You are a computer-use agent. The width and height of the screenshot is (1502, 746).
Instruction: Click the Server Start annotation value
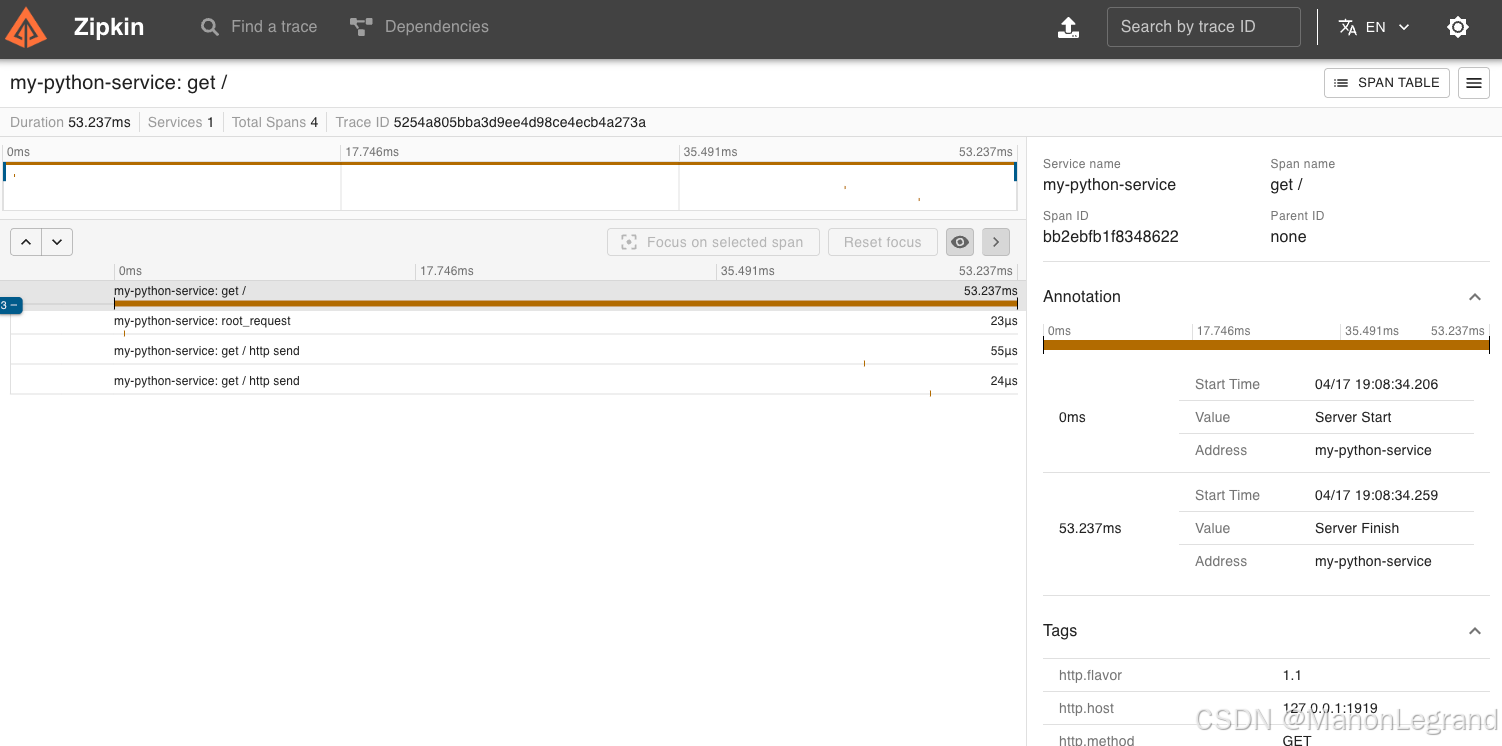(1353, 417)
